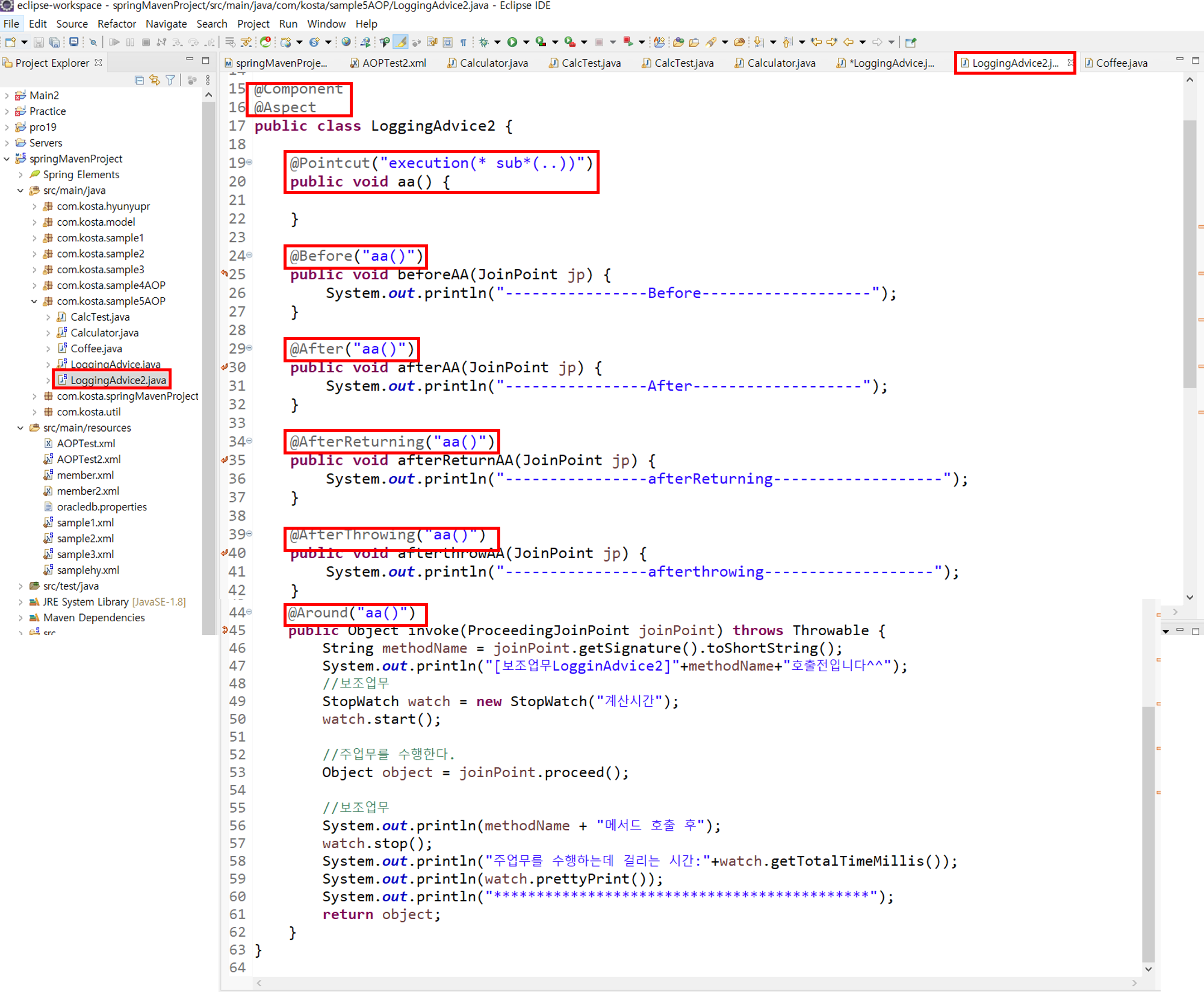Fold the @Pointcut method at line 19
Screen dimensions: 1204x992
point(249,163)
